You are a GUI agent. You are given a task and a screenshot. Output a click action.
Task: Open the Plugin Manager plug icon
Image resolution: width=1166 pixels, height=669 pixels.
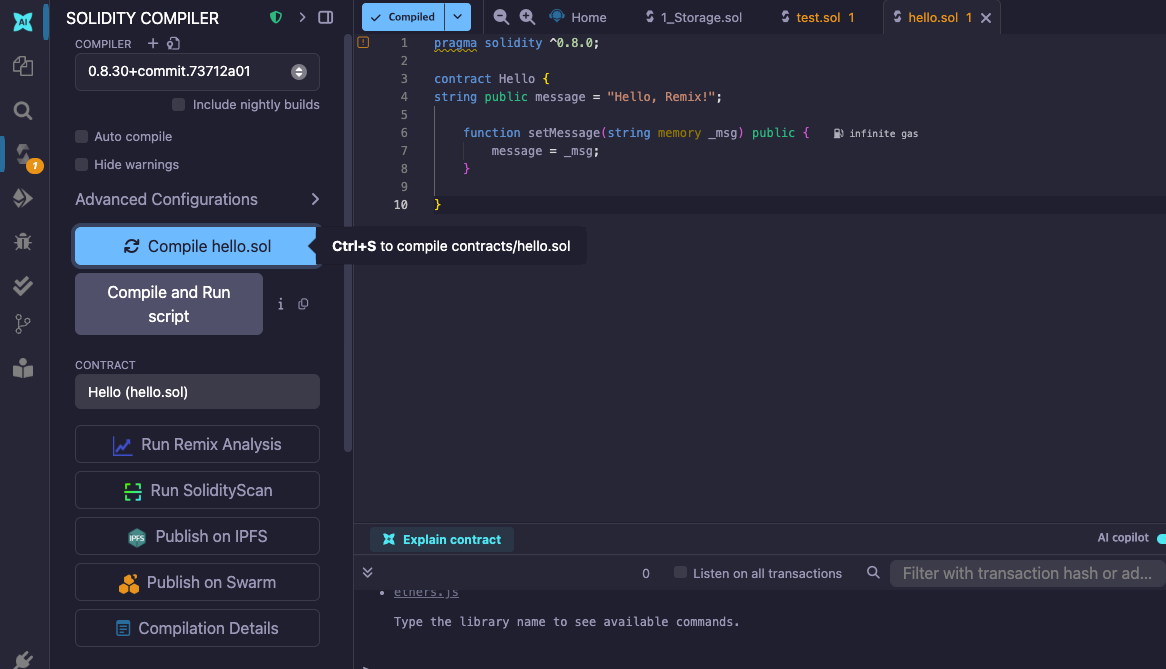pos(22,659)
